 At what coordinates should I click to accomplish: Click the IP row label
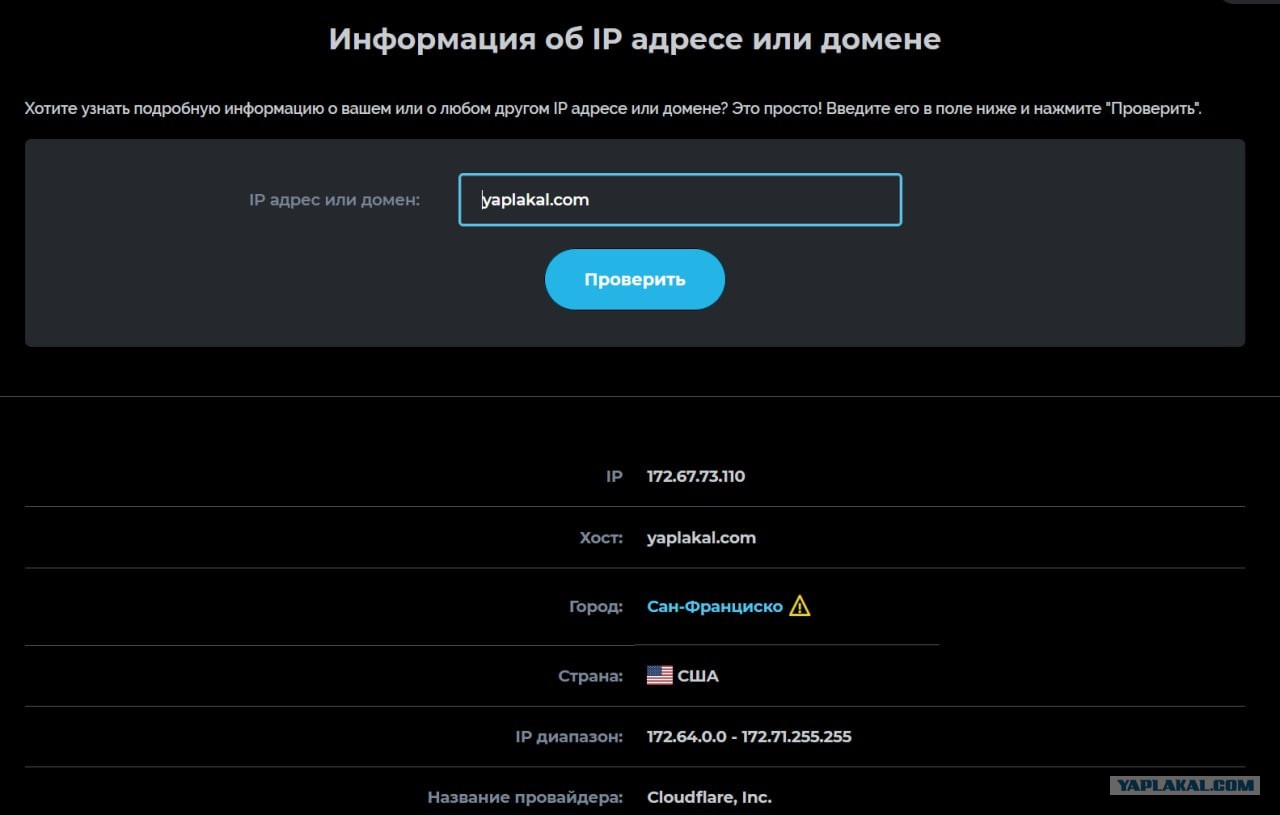tap(614, 476)
